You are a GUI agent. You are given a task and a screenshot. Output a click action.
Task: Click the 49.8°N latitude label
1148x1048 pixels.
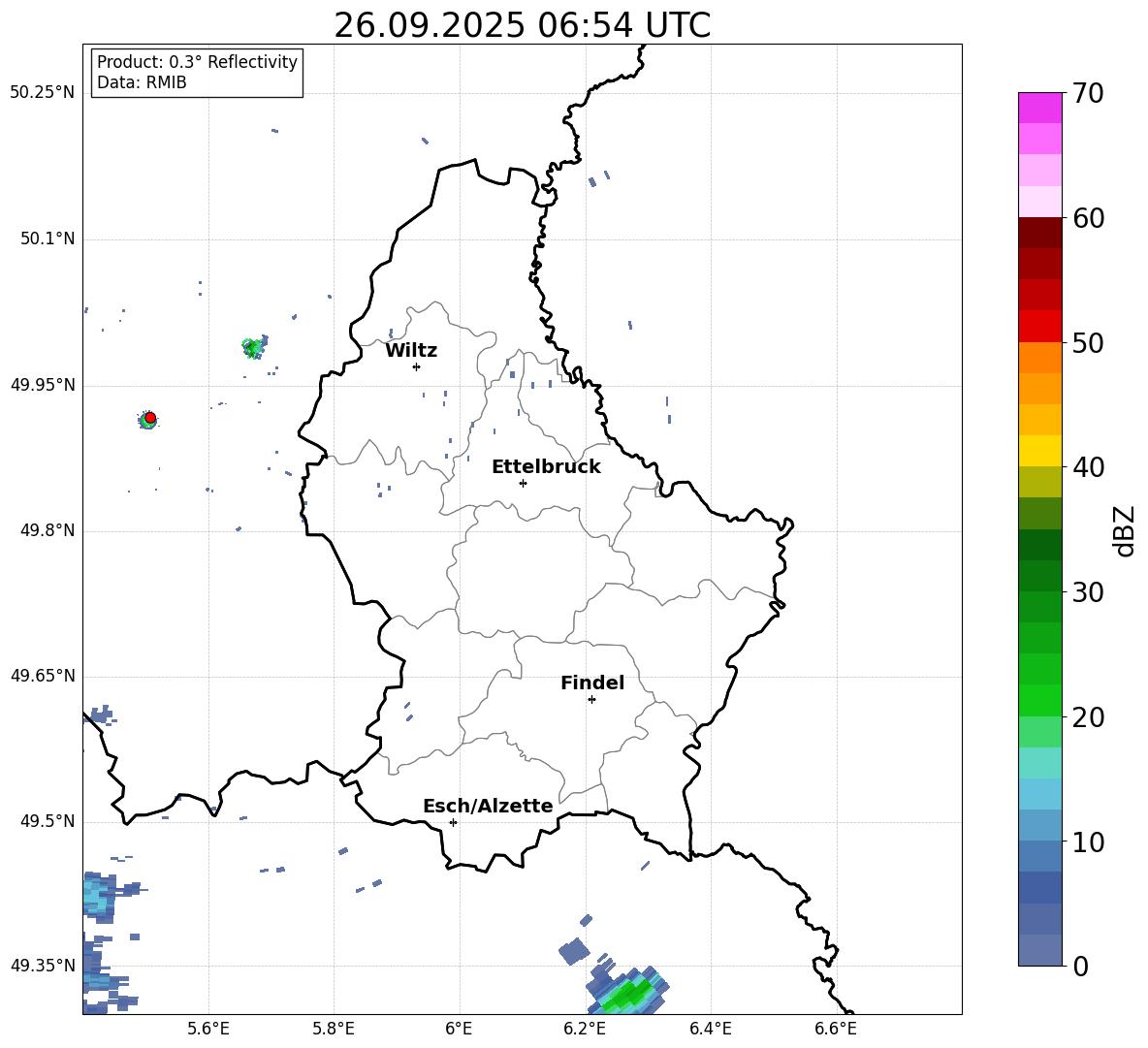coord(47,530)
